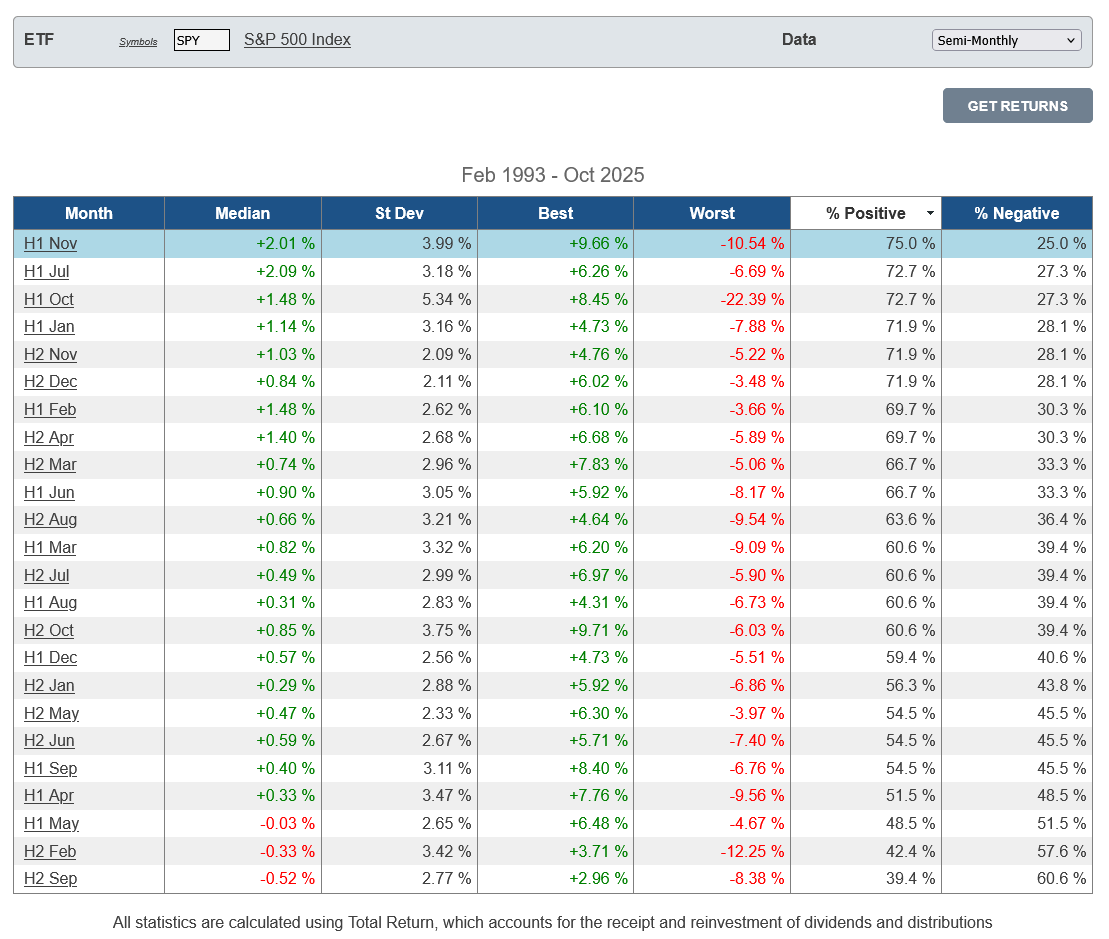The width and height of the screenshot is (1109, 939).
Task: Sort table by St Dev column
Action: pos(399,213)
